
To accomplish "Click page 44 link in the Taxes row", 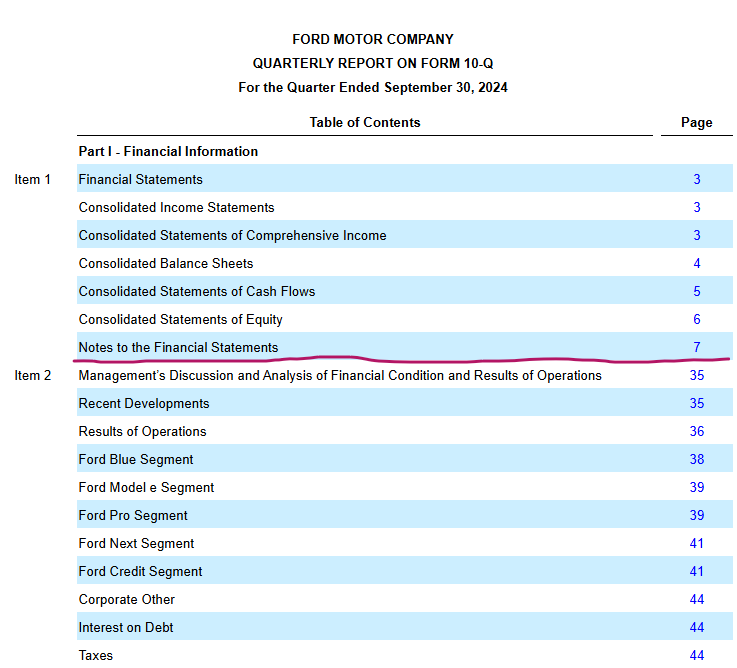I will click(697, 655).
